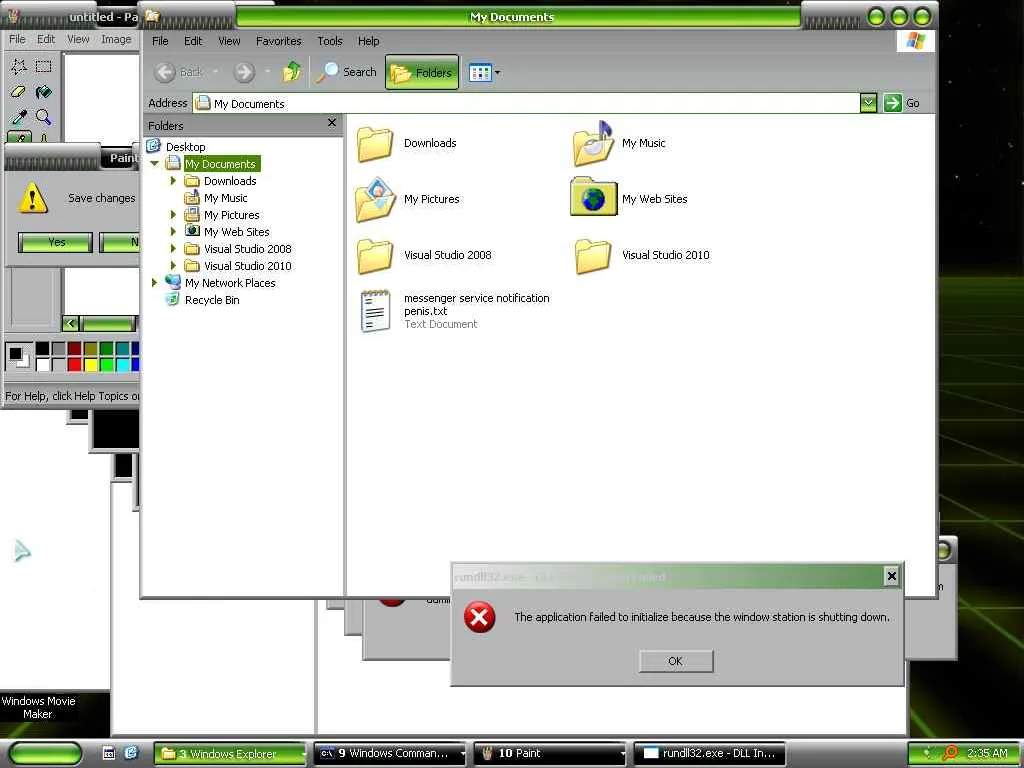Open the Search pane in Explorer
Image resolution: width=1024 pixels, height=768 pixels.
pos(346,72)
